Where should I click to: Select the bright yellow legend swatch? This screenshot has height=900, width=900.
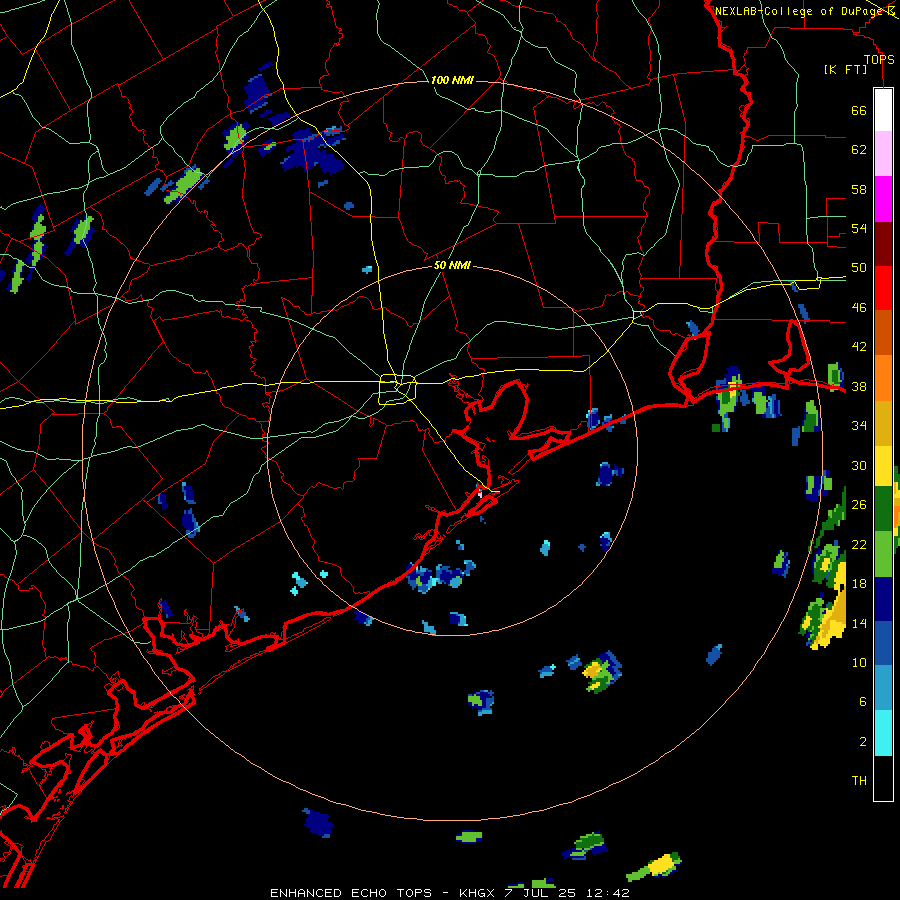tap(883, 466)
